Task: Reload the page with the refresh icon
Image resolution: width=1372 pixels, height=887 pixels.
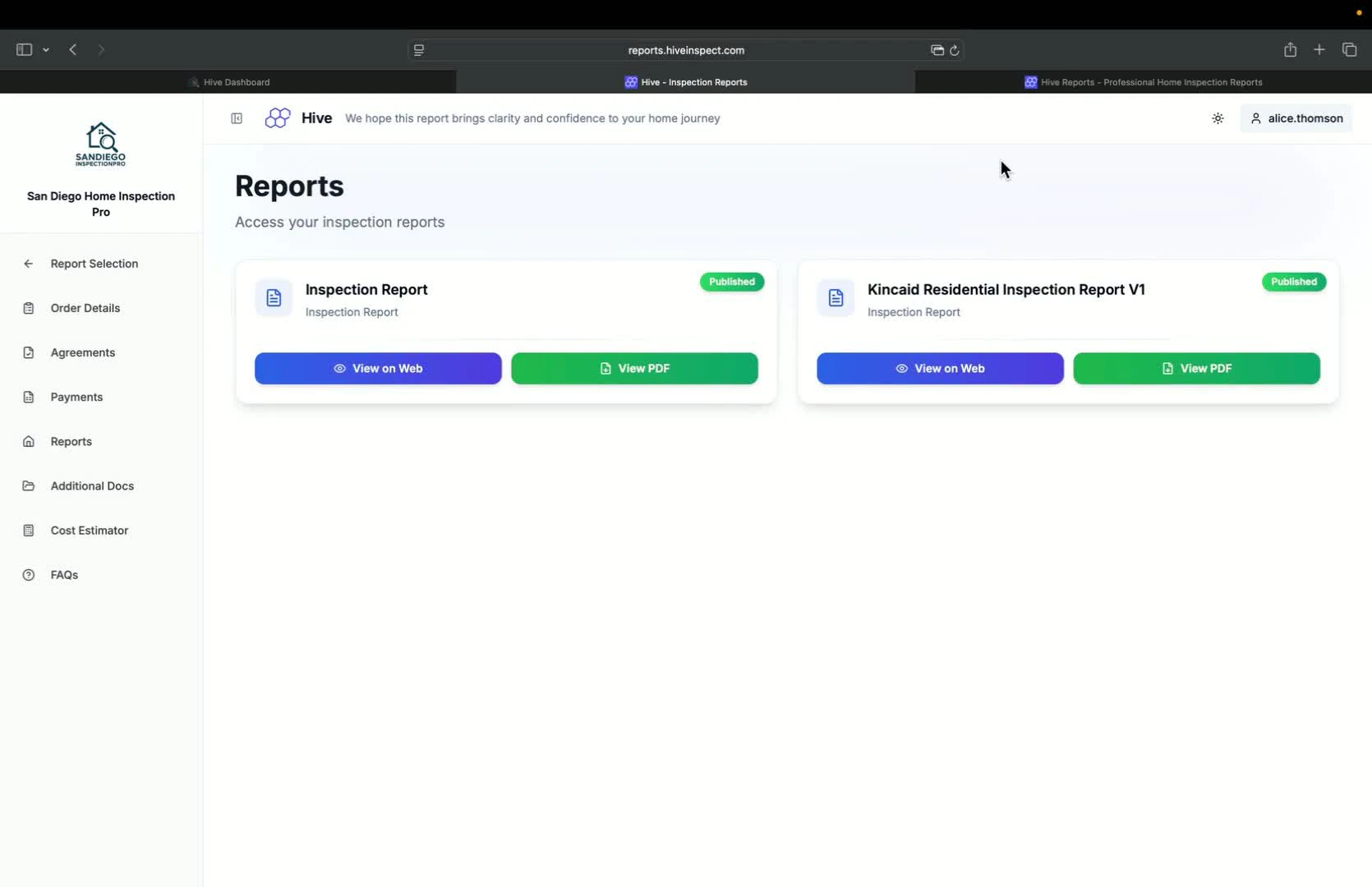Action: (x=955, y=50)
